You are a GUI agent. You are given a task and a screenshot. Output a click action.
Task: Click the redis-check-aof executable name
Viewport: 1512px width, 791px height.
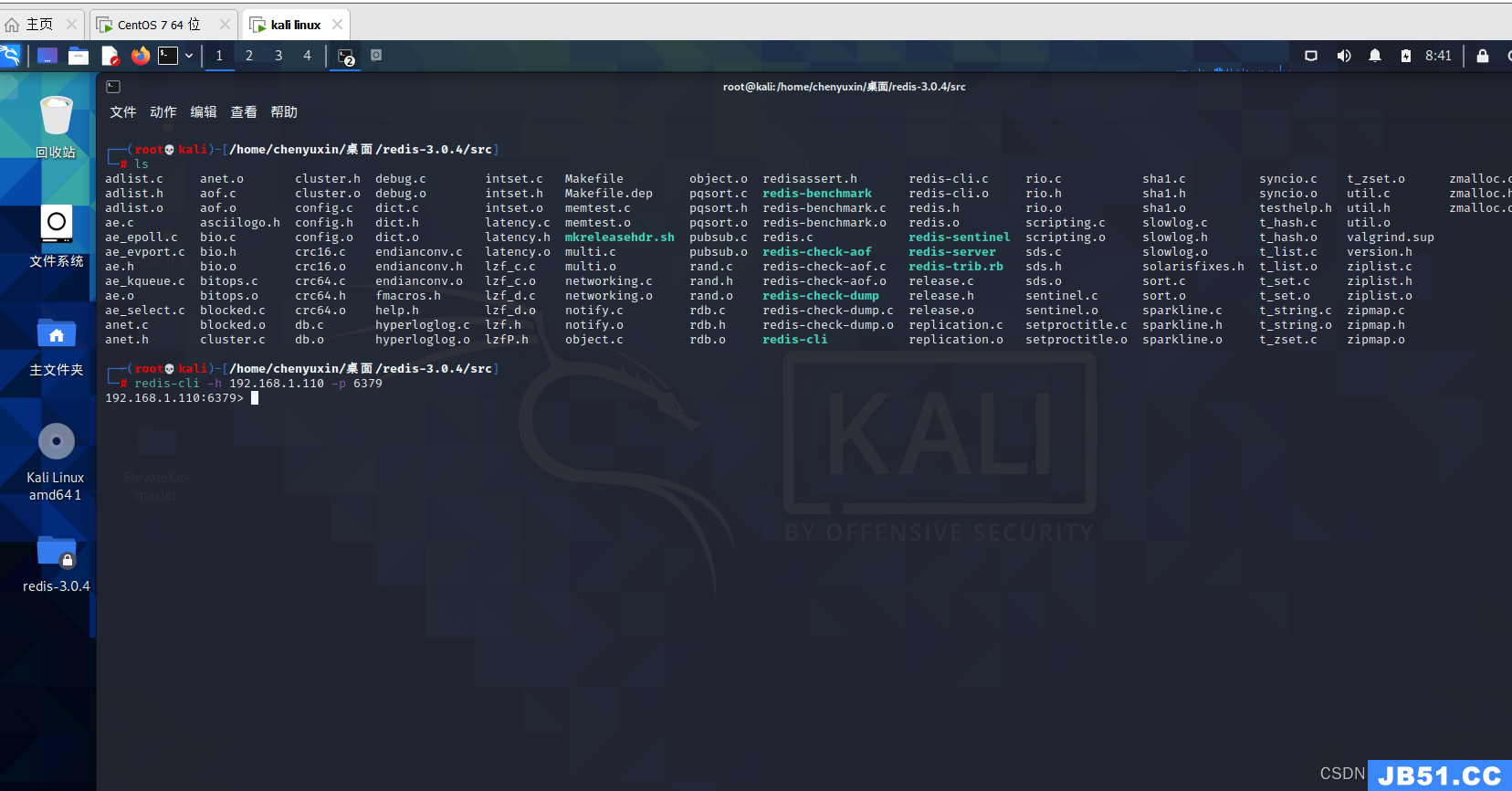[x=817, y=252]
